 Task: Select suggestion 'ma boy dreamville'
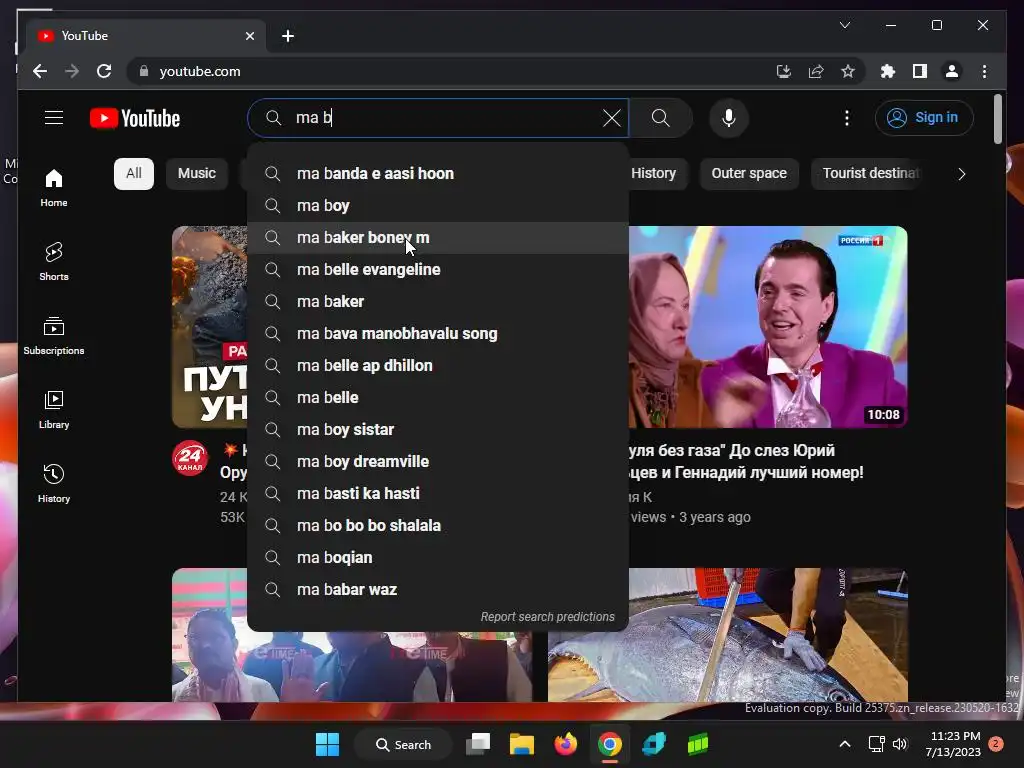click(438, 461)
